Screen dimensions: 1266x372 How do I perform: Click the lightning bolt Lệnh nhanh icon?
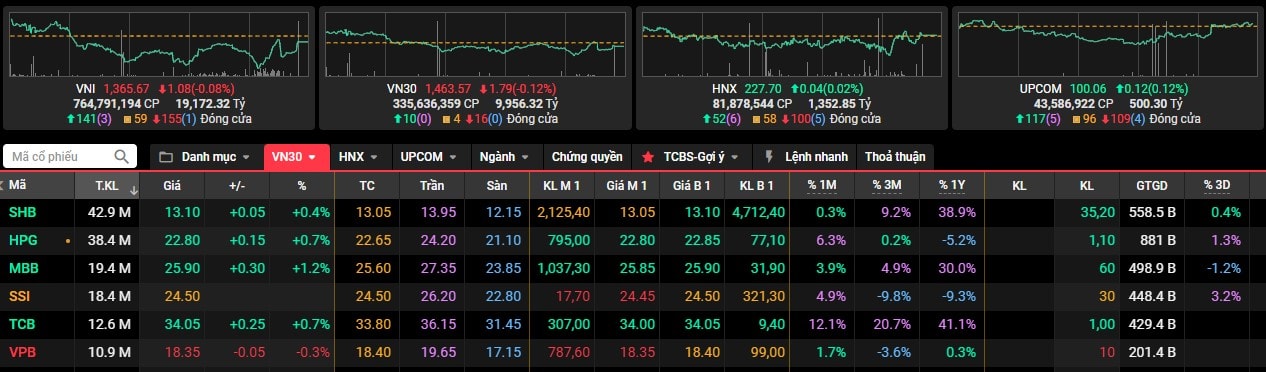click(769, 157)
